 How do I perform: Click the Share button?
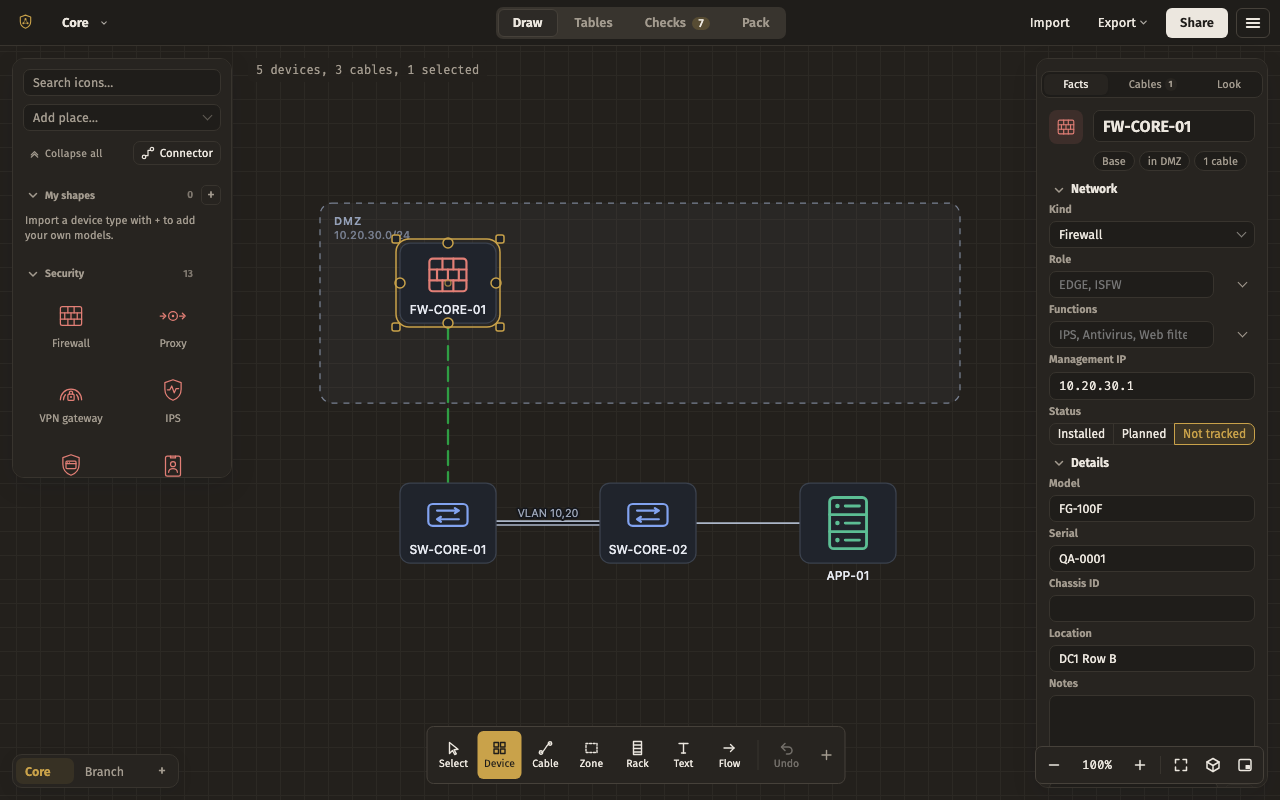[1196, 23]
